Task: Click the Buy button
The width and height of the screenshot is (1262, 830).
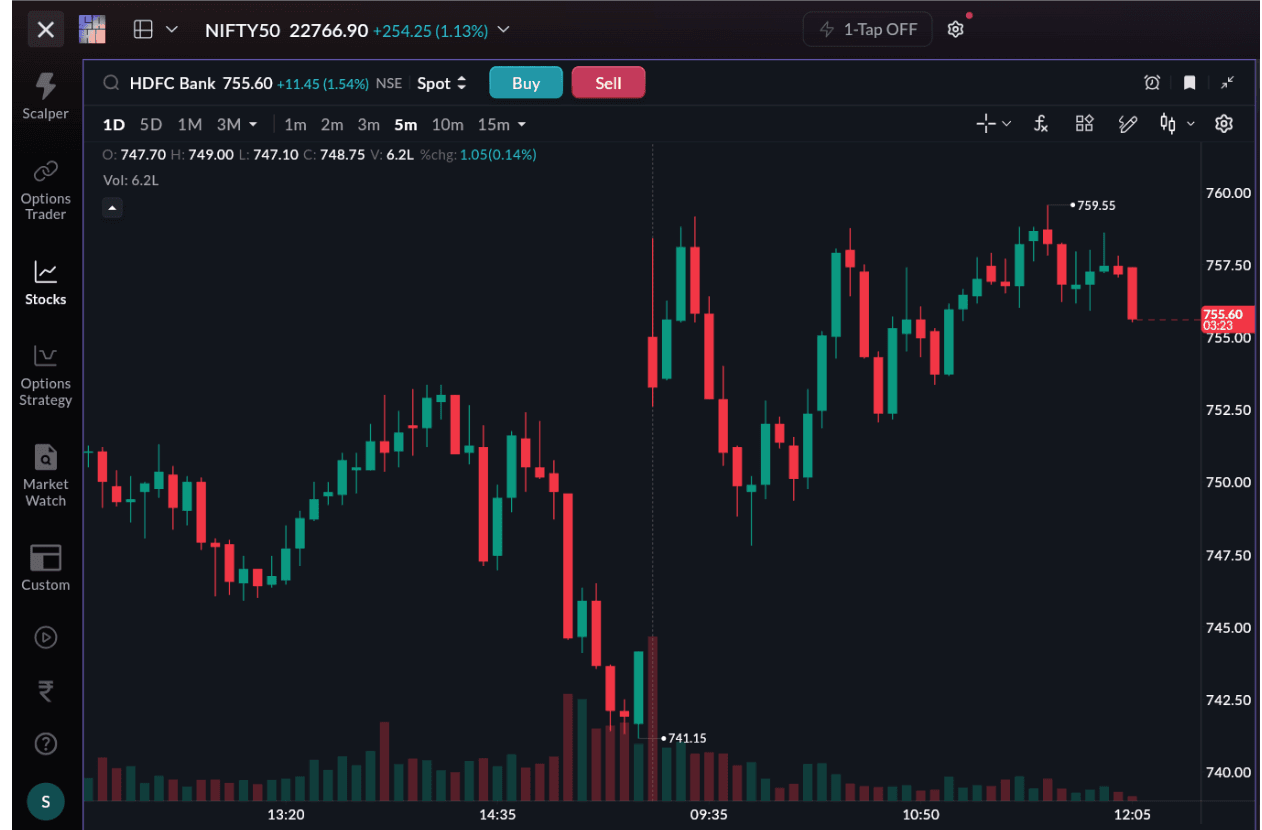Action: pyautogui.click(x=526, y=83)
